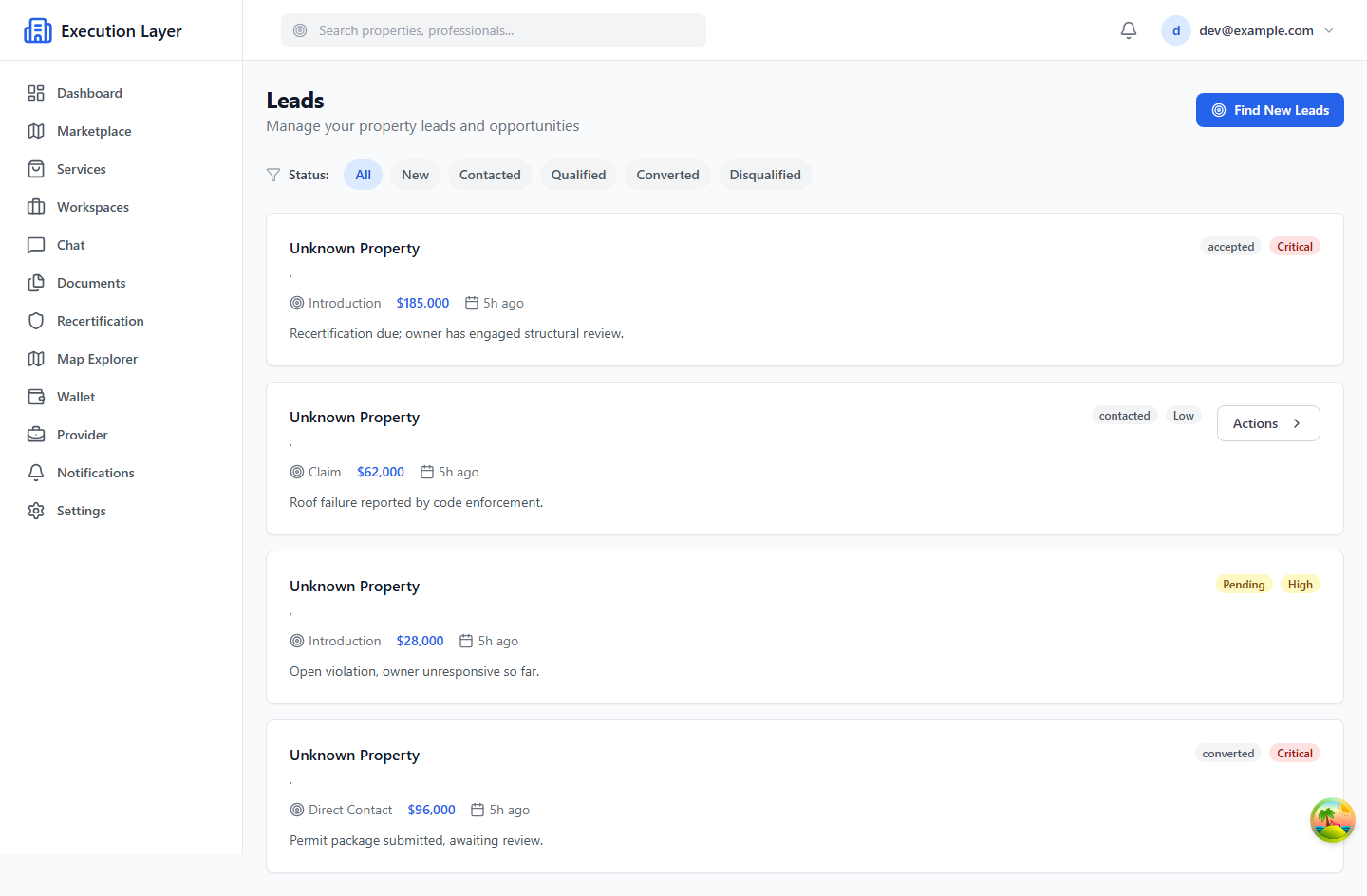This screenshot has width=1367, height=896.
Task: Open the Actions dropdown on contacted lead
Action: pos(1268,423)
